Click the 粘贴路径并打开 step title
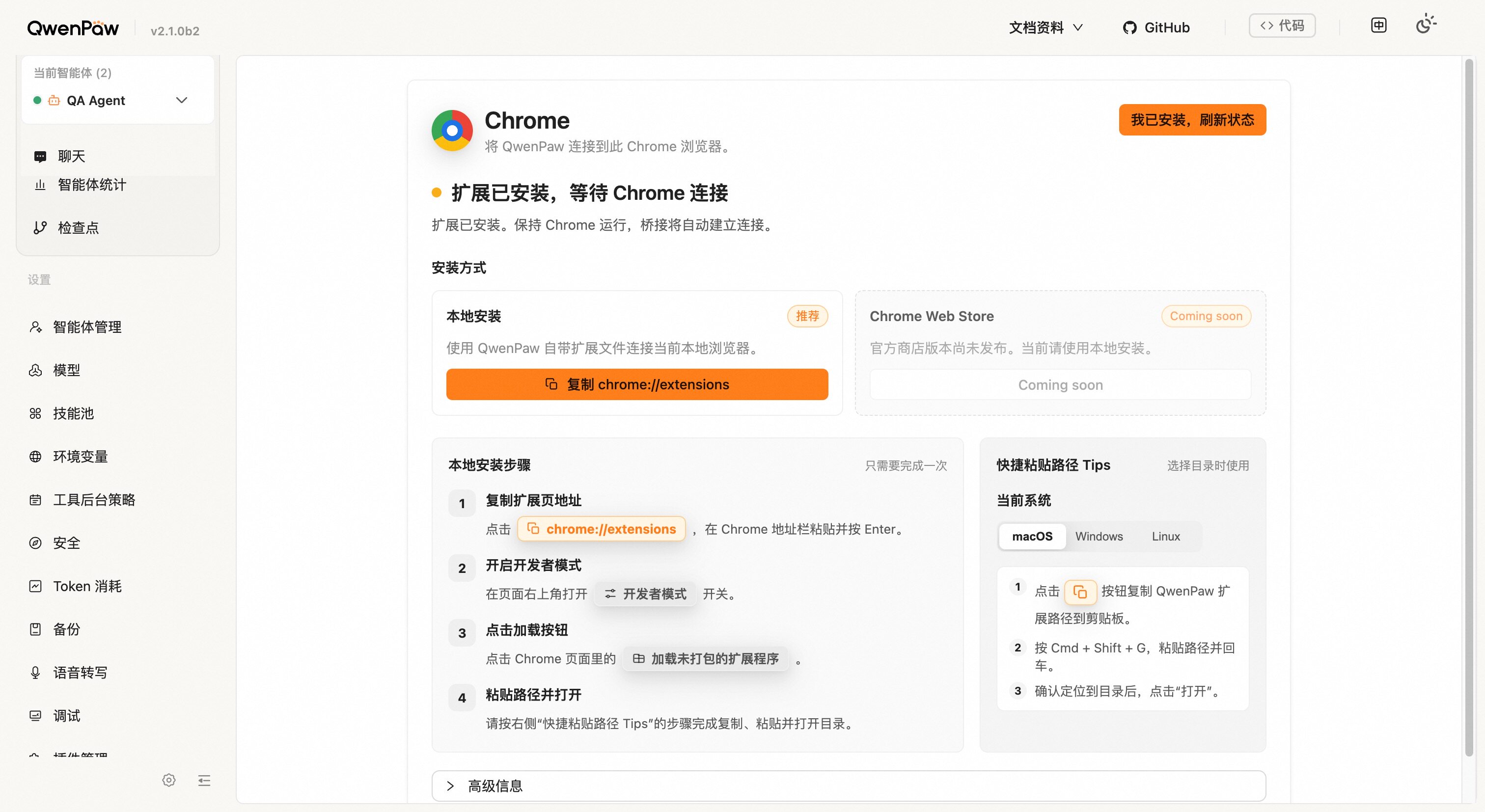The height and width of the screenshot is (812, 1485). pyautogui.click(x=533, y=695)
